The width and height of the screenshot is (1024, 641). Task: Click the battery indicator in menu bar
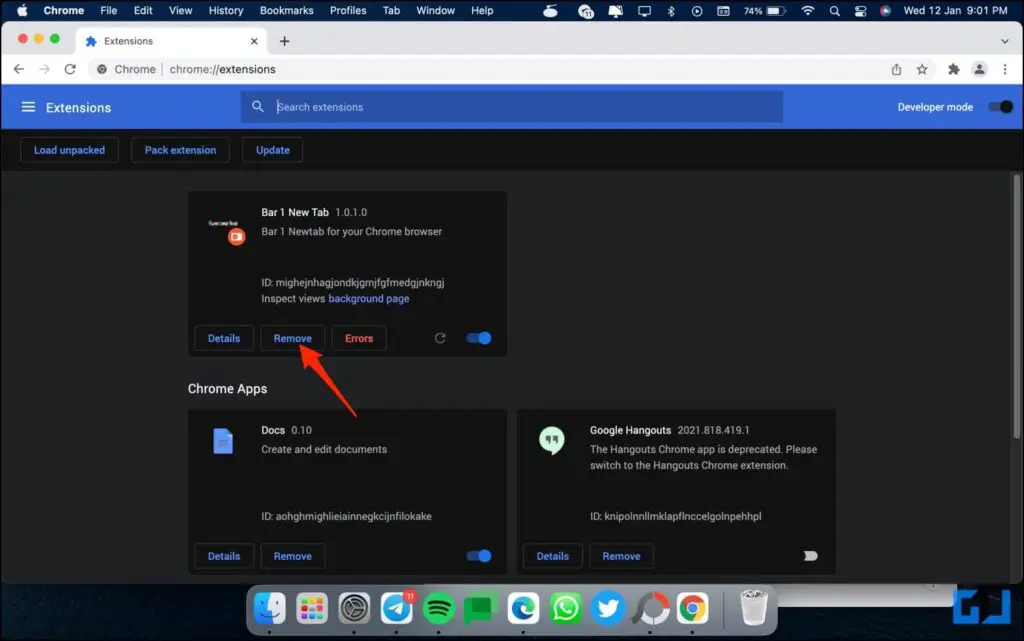click(765, 10)
